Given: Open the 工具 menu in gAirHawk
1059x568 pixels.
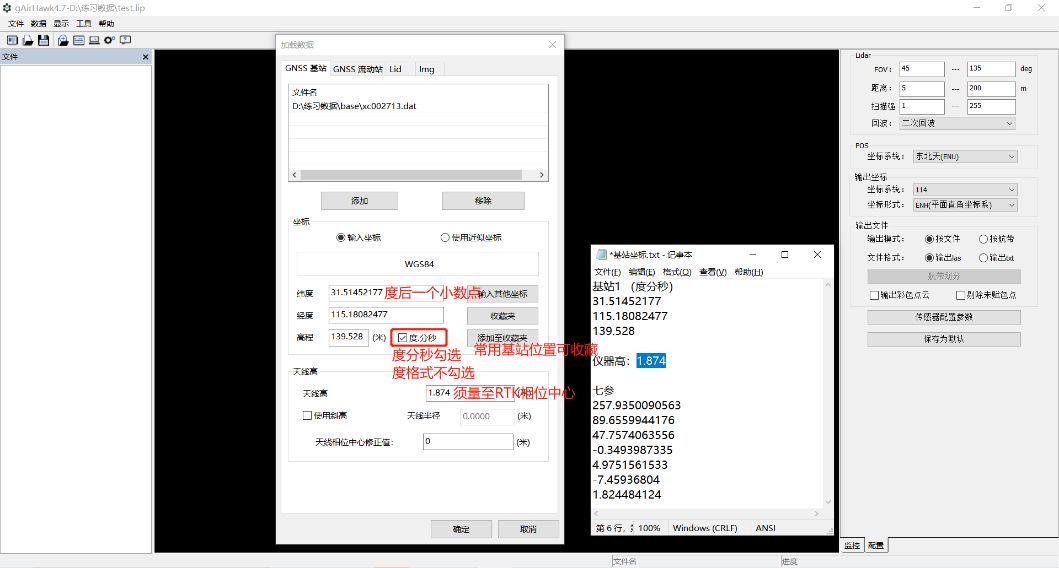Looking at the screenshot, I should (x=84, y=24).
